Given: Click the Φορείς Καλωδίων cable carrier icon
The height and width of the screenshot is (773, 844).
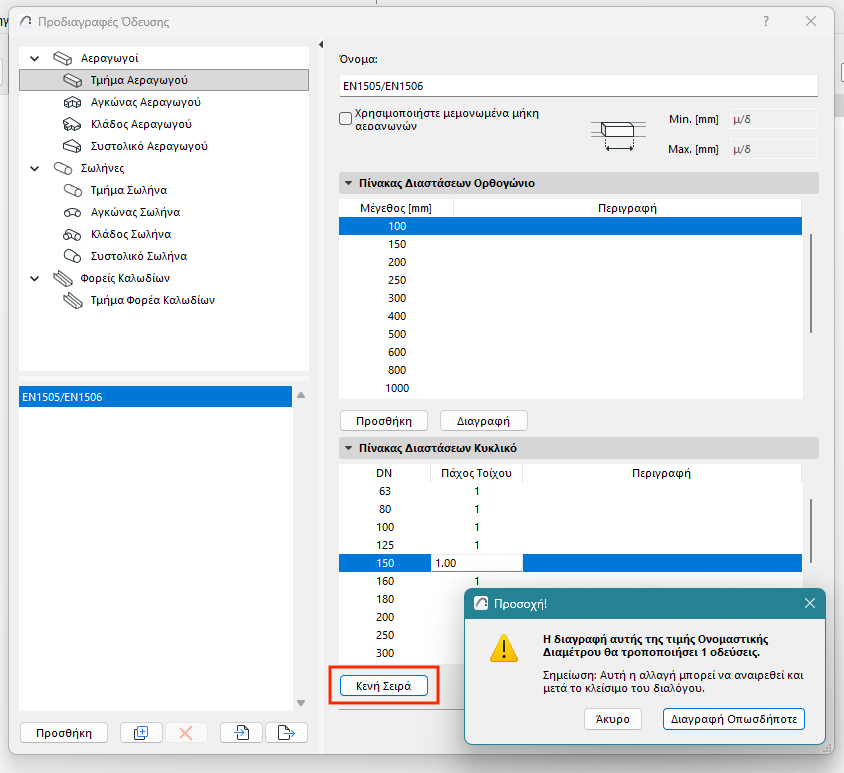Looking at the screenshot, I should click(x=62, y=278).
